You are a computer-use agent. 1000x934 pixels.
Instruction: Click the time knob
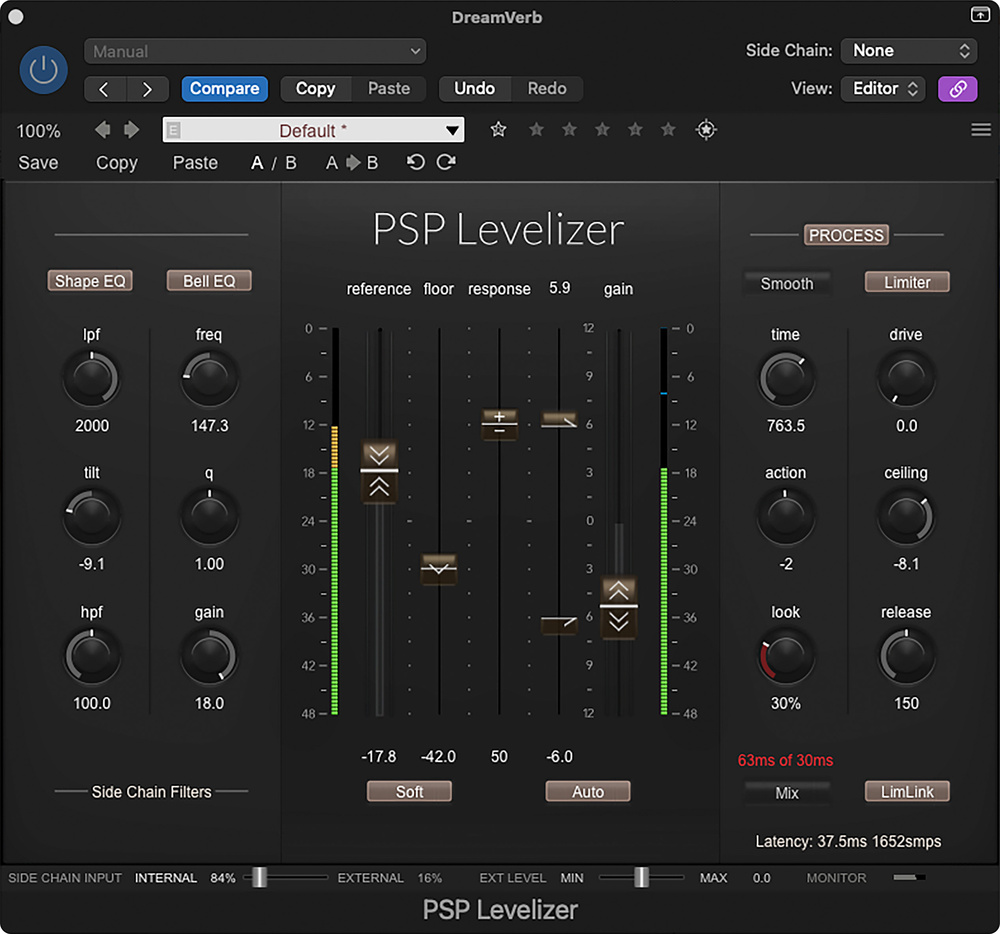(786, 379)
